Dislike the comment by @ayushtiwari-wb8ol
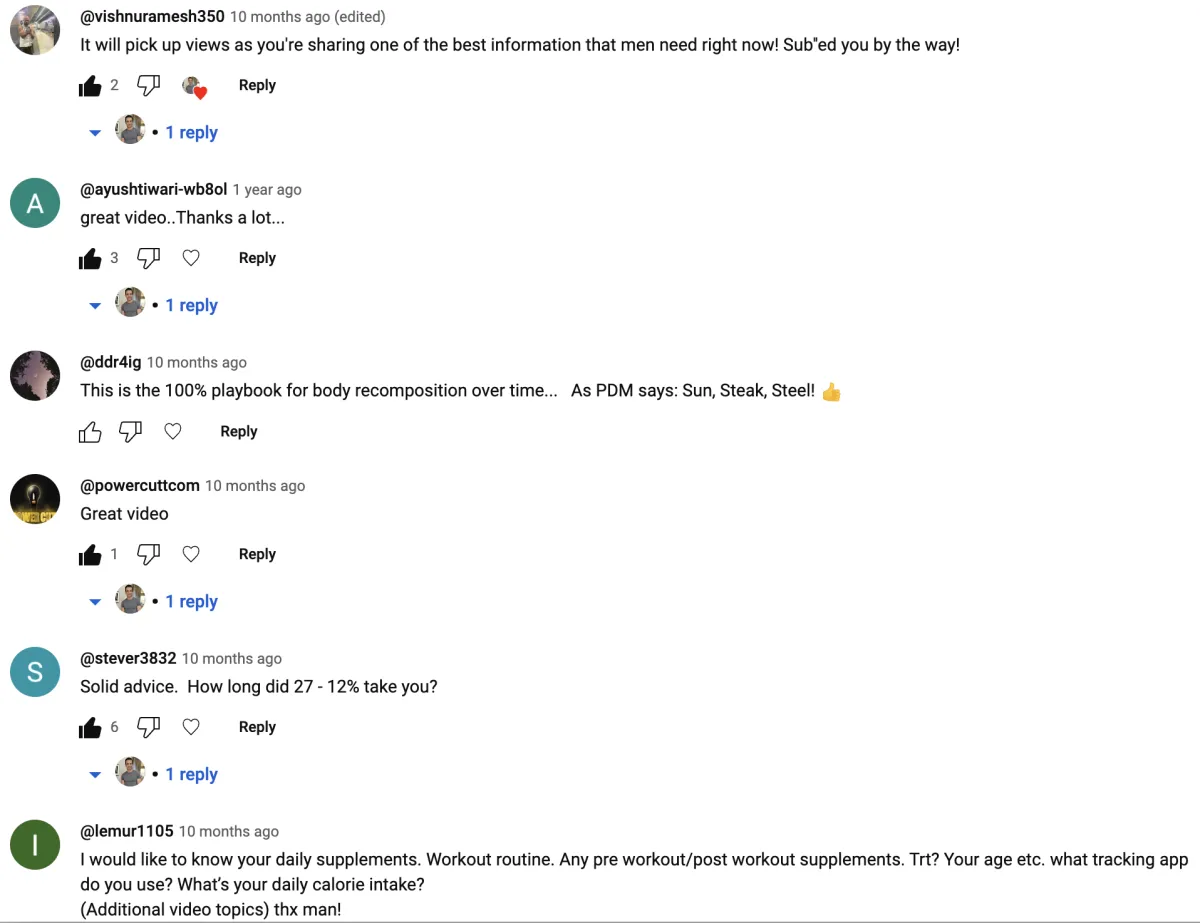 click(148, 258)
